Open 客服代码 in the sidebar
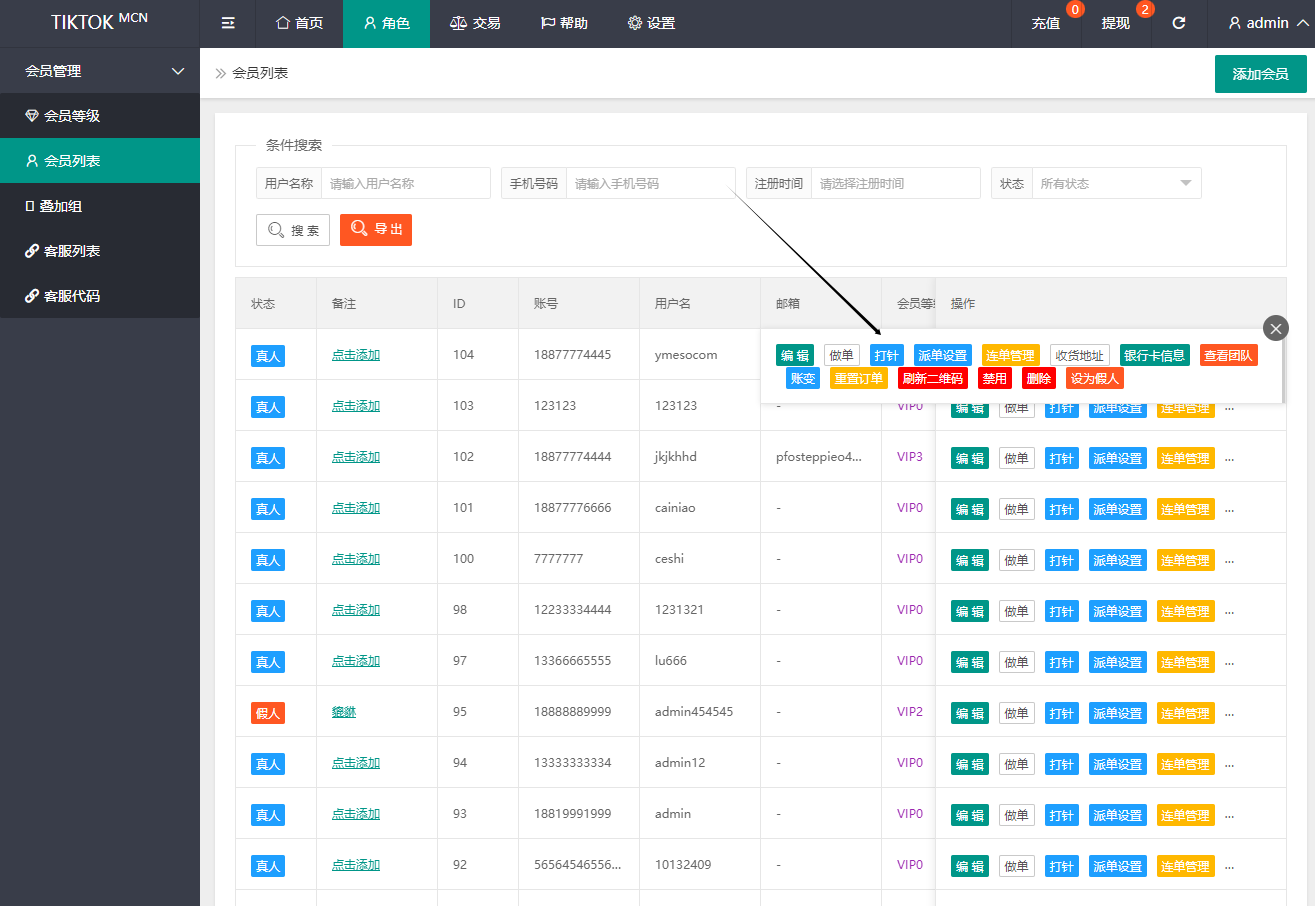Screen dimensions: 1315x906 (x=72, y=296)
